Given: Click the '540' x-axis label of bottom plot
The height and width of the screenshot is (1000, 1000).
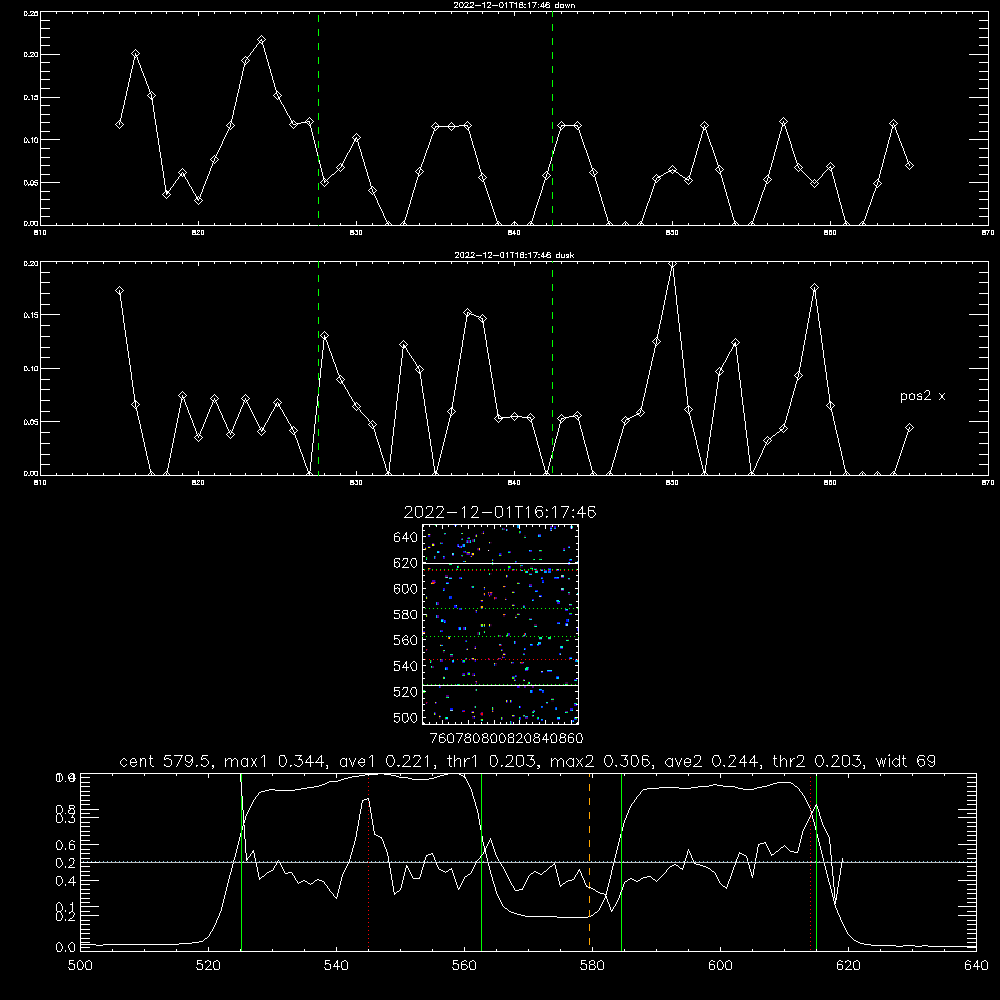Looking at the screenshot, I should [336, 966].
